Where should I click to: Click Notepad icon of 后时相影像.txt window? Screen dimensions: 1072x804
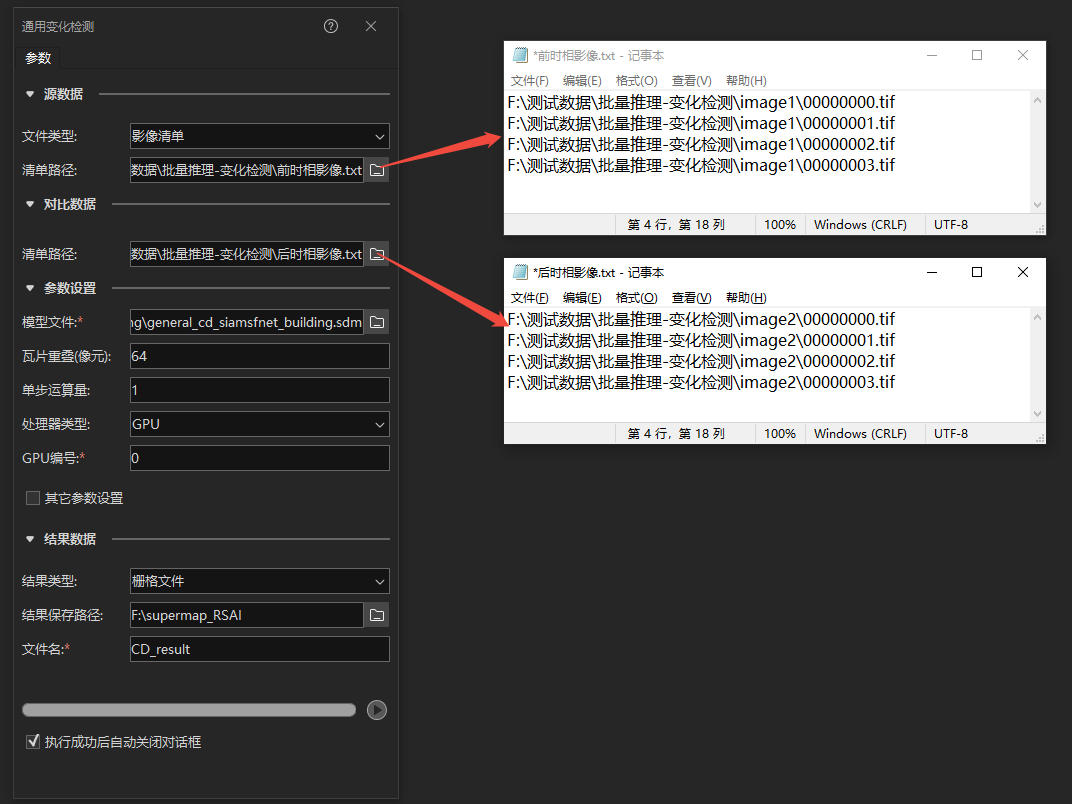[520, 272]
